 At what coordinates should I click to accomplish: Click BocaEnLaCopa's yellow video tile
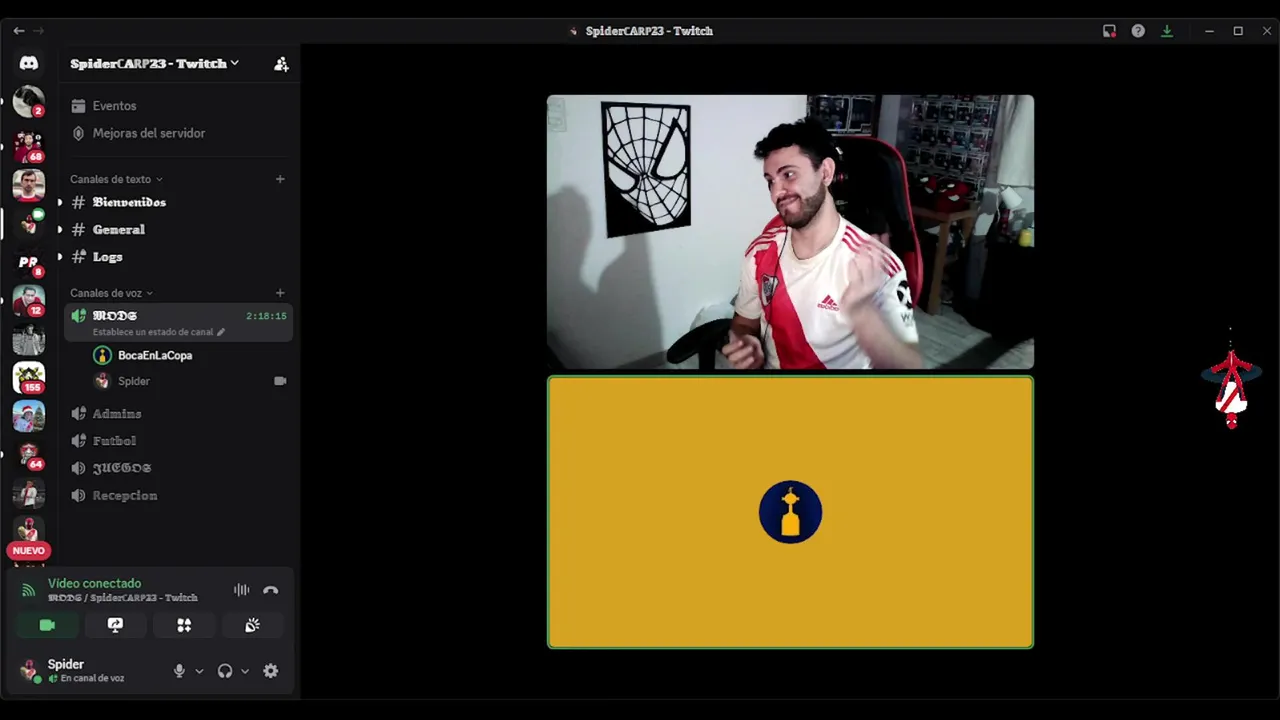(790, 512)
